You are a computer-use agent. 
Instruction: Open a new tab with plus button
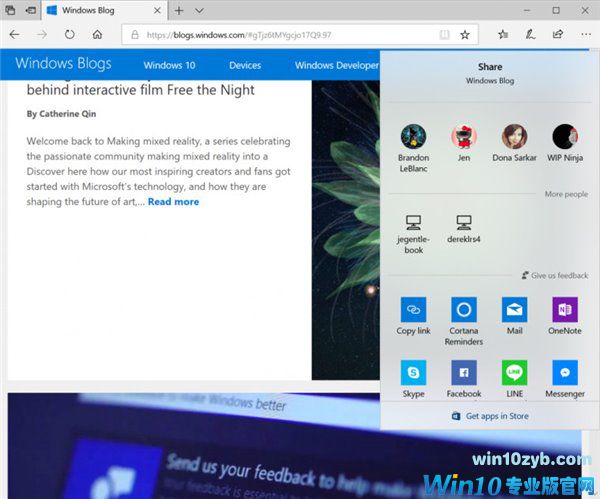pyautogui.click(x=179, y=11)
